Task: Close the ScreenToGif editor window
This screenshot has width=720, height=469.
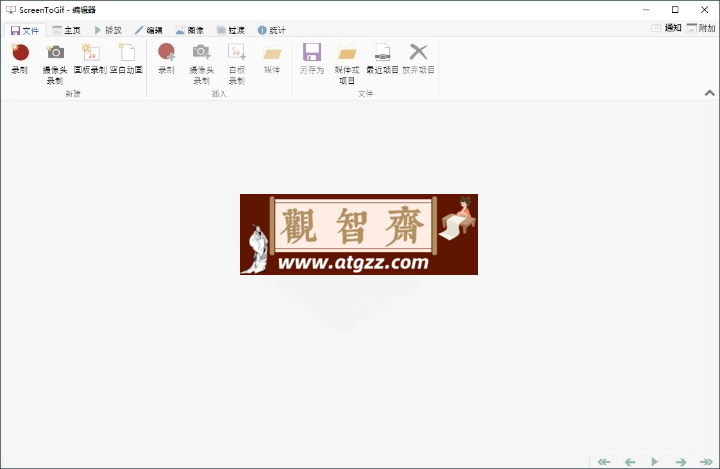Action: pyautogui.click(x=704, y=10)
